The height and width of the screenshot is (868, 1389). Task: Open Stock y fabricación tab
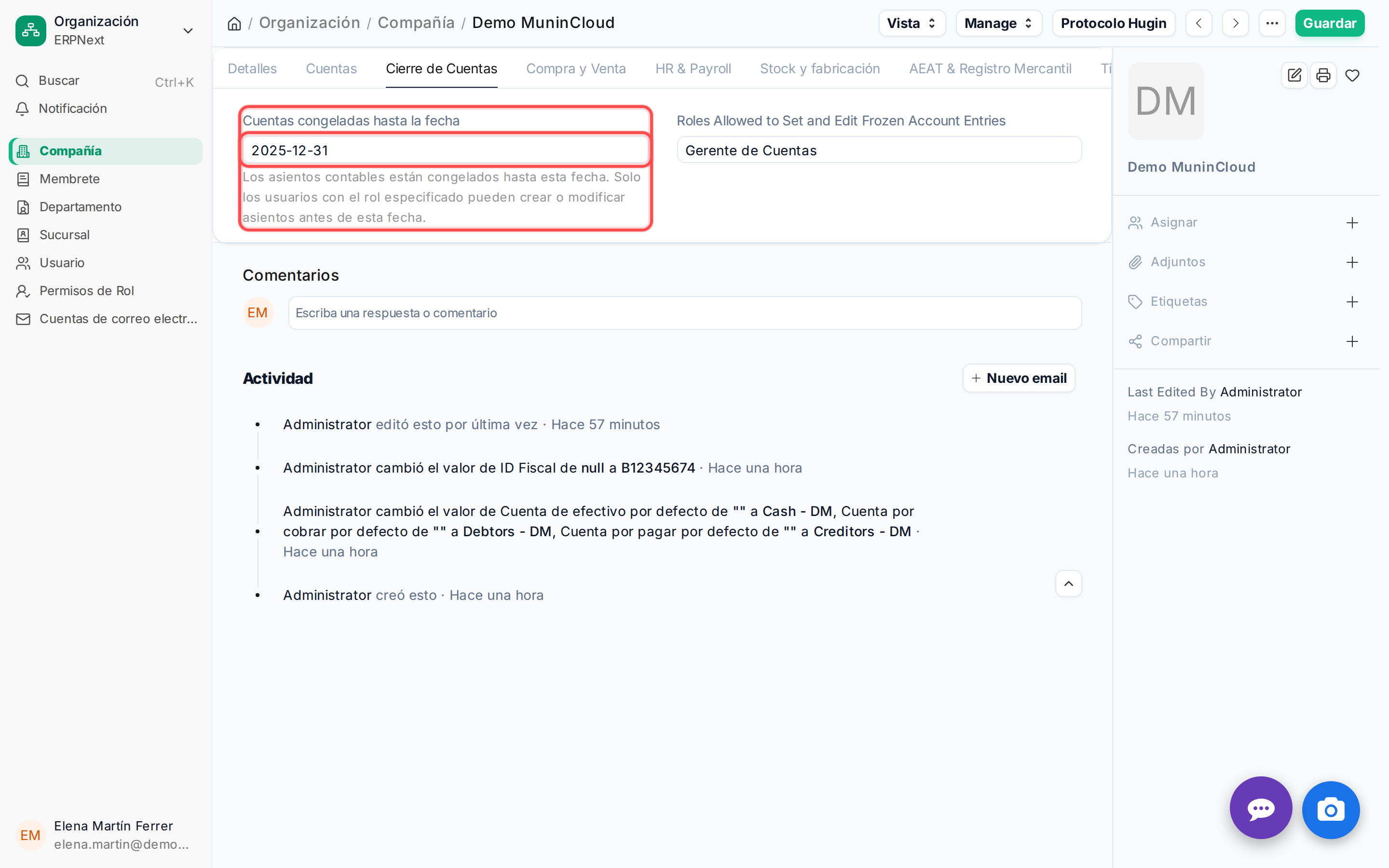[x=819, y=69]
